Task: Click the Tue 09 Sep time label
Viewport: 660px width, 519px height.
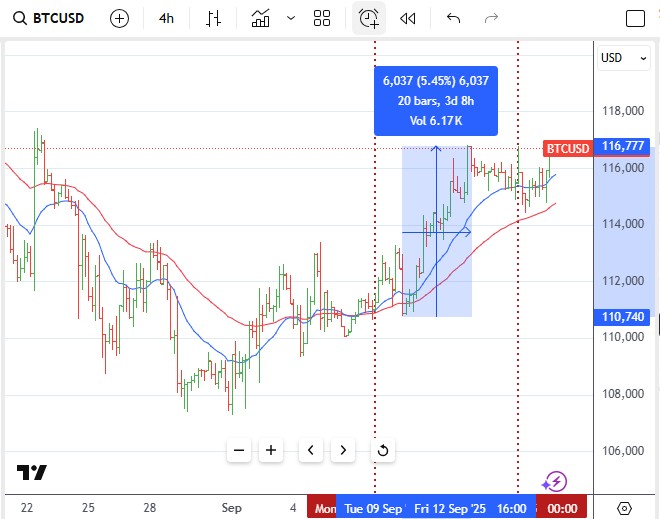Action: coord(373,508)
